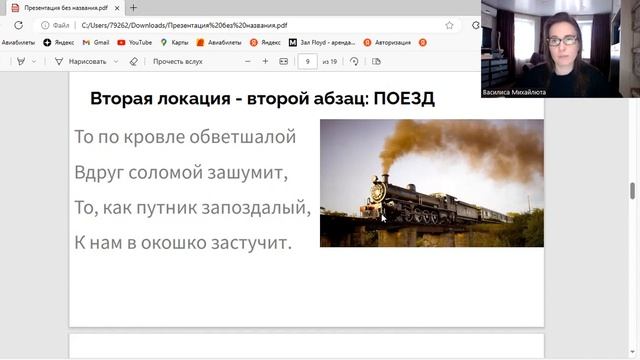Reload the PDF page
This screenshot has width=640, height=360.
click(x=18, y=25)
